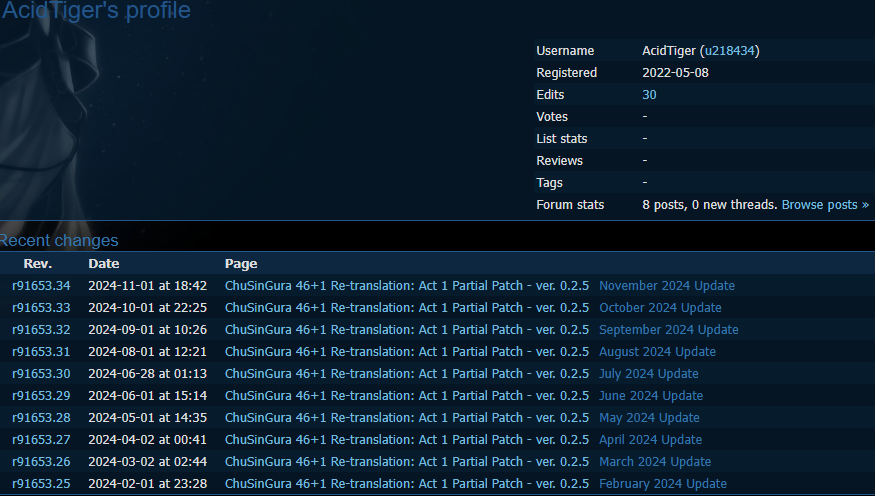This screenshot has width=875, height=496.
Task: Click the date 2024-06-01 at 15:14
Action: click(x=147, y=396)
